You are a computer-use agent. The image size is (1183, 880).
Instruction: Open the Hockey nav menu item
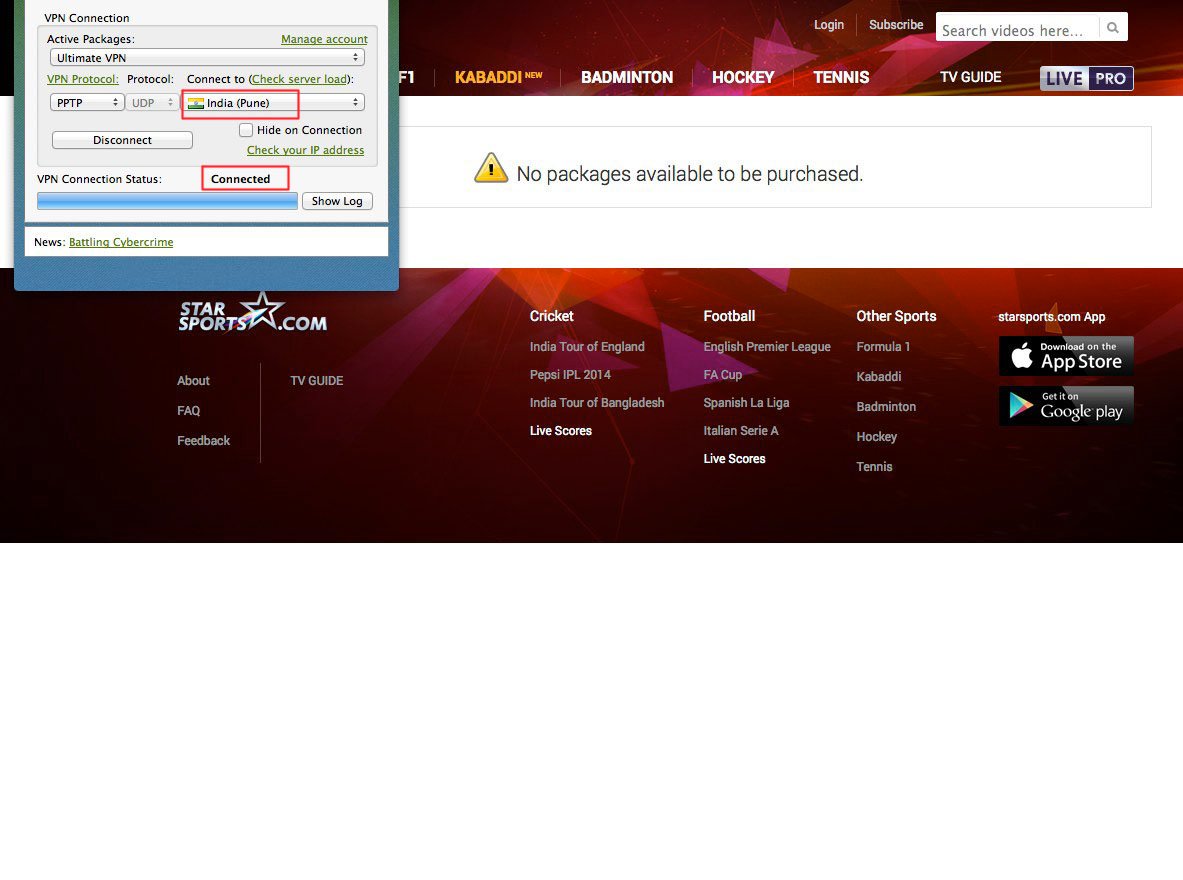pyautogui.click(x=743, y=77)
